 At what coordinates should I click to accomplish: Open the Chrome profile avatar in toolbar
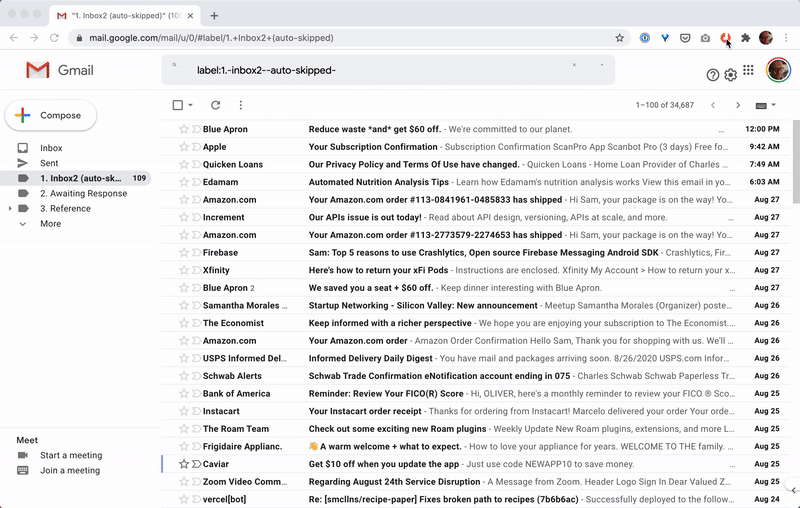pyautogui.click(x=766, y=38)
